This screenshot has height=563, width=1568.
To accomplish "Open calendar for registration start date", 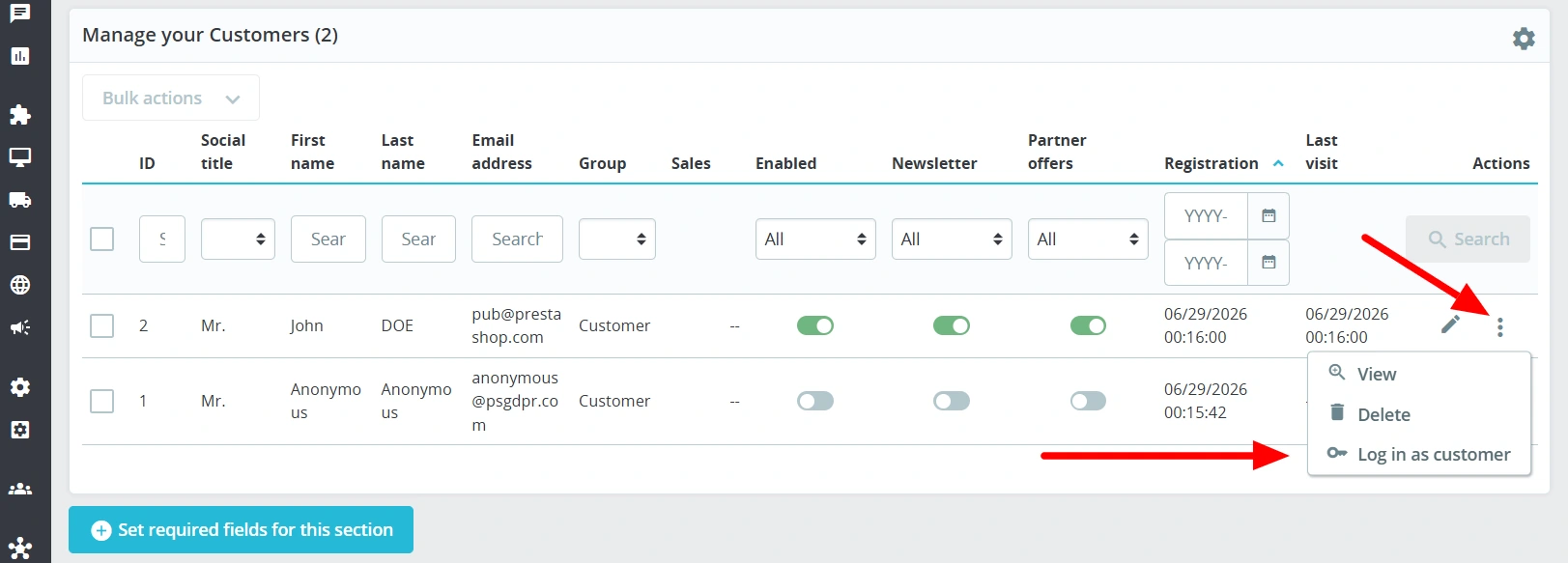I will [x=1269, y=215].
